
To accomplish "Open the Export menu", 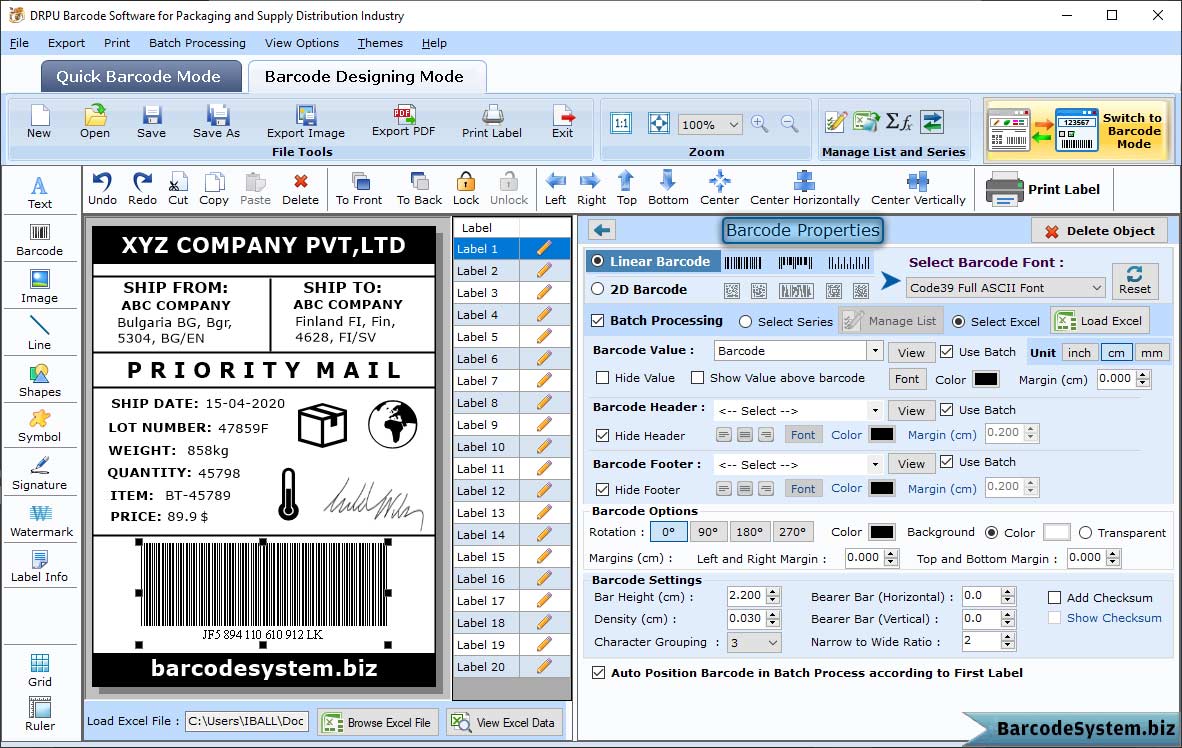I will (66, 43).
